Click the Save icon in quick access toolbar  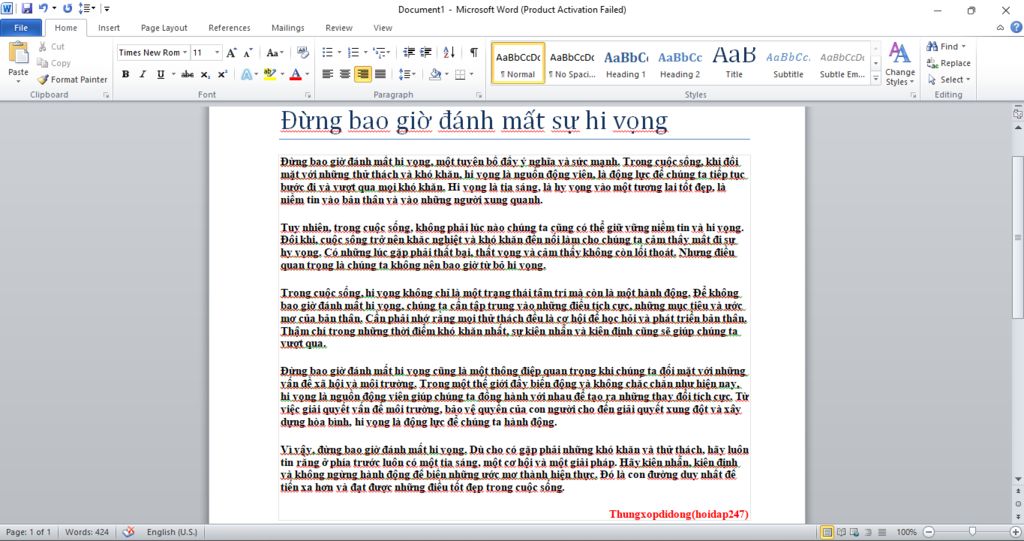point(27,8)
